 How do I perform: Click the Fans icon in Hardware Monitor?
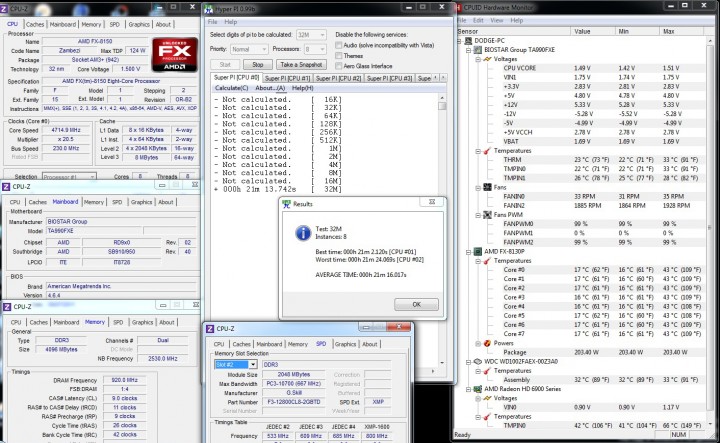(487, 187)
